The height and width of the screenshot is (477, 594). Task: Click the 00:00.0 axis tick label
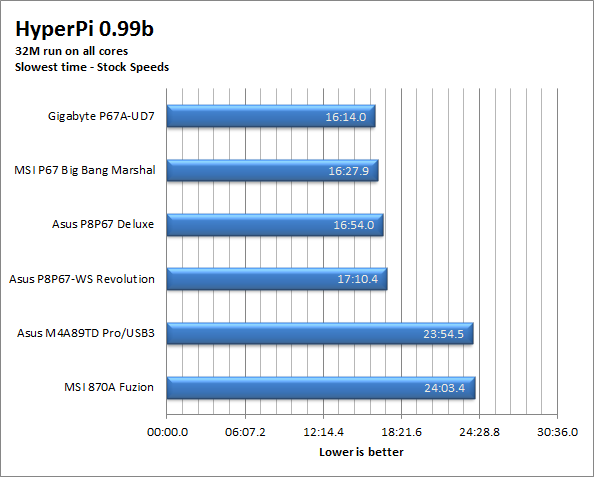[x=167, y=432]
